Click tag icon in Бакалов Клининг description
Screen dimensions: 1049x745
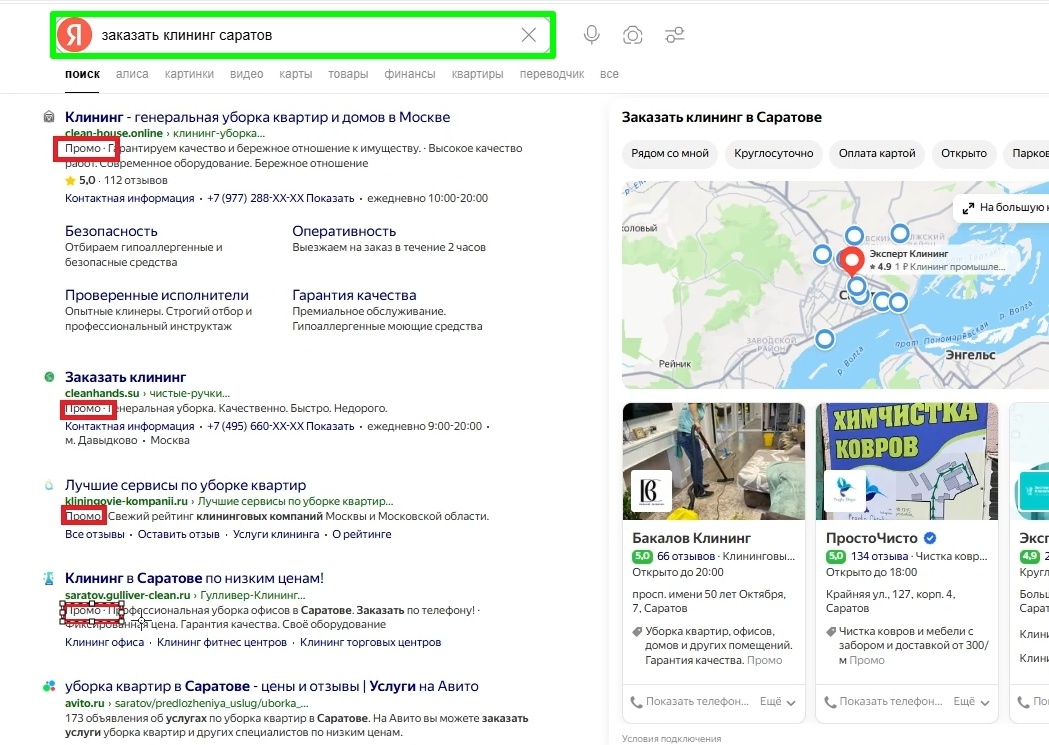pos(637,631)
